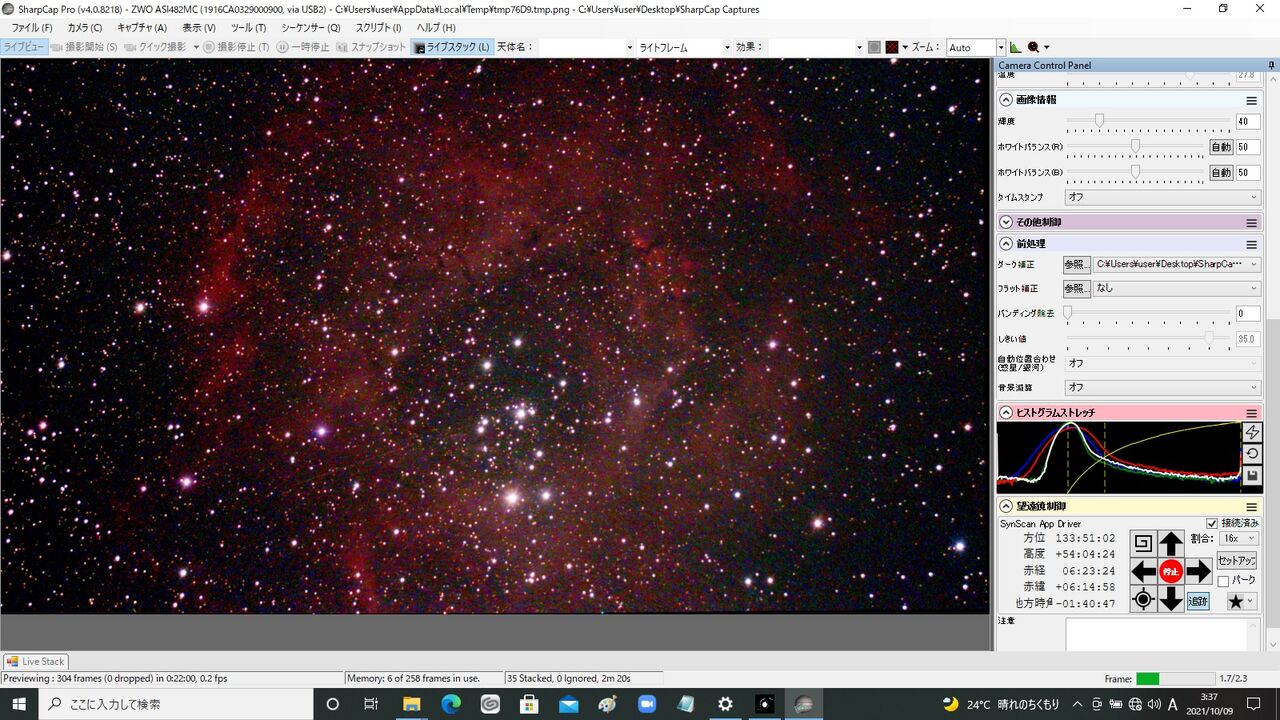Open the Zoom app from the taskbar

pyautogui.click(x=647, y=704)
